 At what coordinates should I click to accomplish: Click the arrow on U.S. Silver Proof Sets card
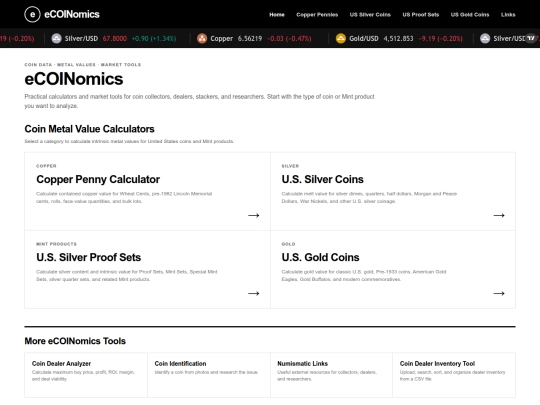[253, 293]
